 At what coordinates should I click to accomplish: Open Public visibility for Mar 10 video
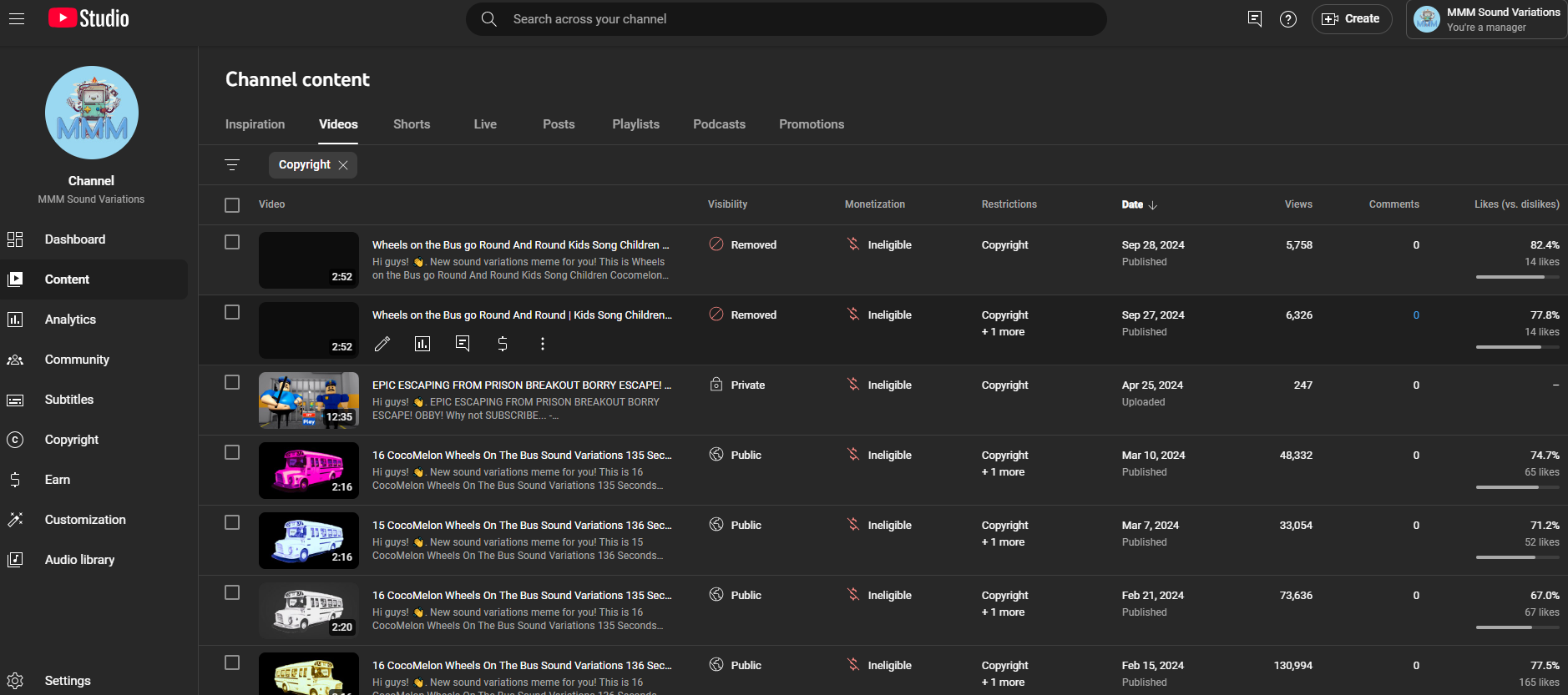[x=735, y=455]
